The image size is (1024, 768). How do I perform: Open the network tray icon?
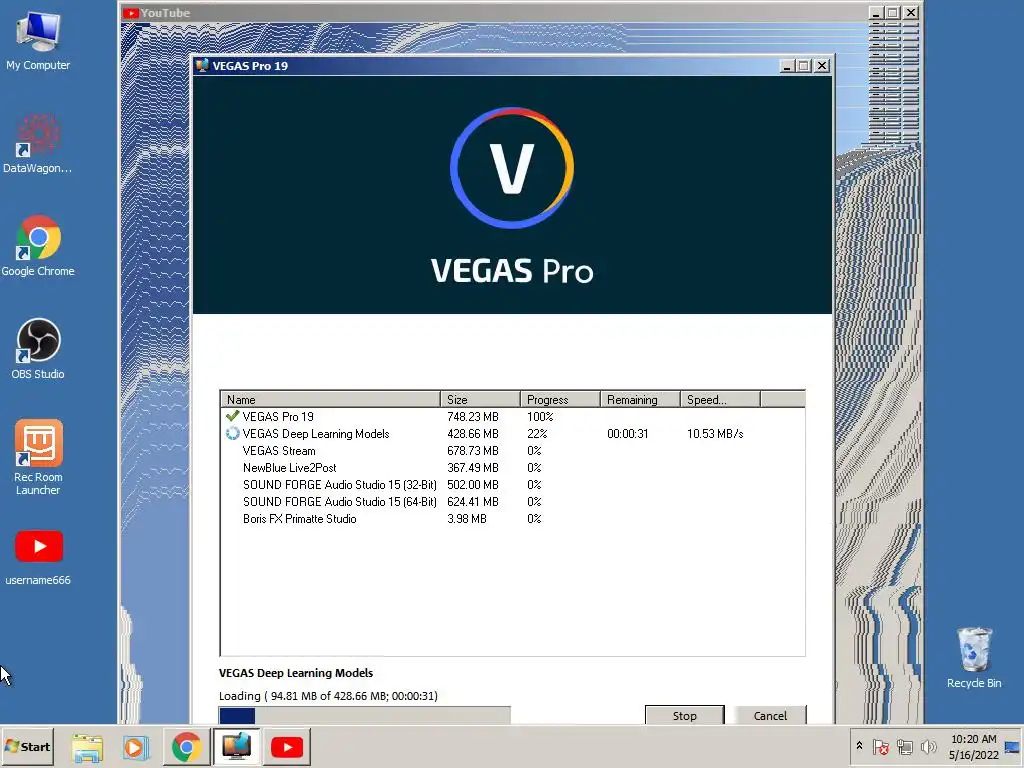click(x=904, y=747)
